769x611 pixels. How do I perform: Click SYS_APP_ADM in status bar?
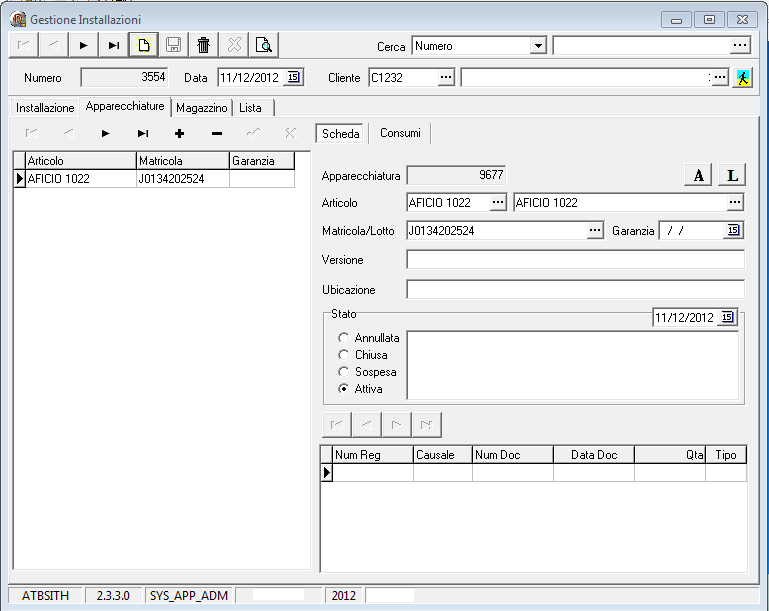(x=189, y=596)
